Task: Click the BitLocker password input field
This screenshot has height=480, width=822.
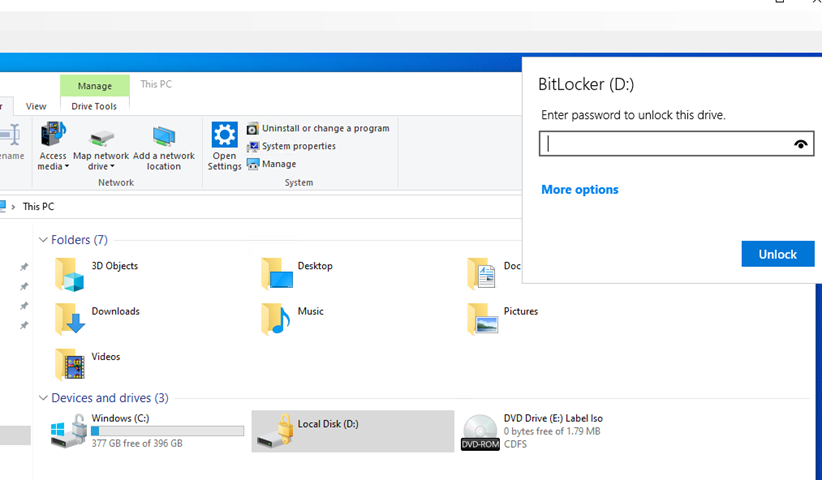Action: (x=665, y=145)
